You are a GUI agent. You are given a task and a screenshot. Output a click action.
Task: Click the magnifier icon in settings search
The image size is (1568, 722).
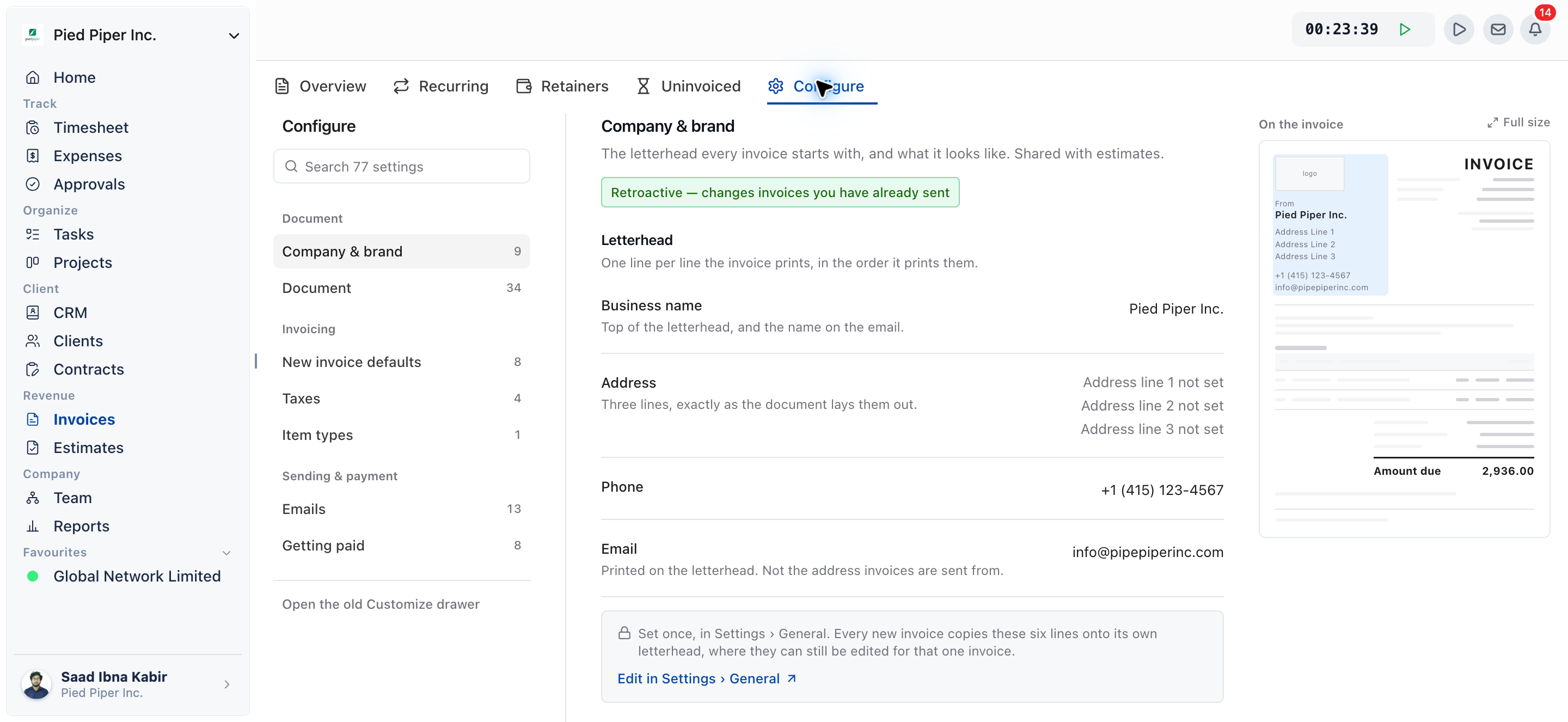pos(291,166)
